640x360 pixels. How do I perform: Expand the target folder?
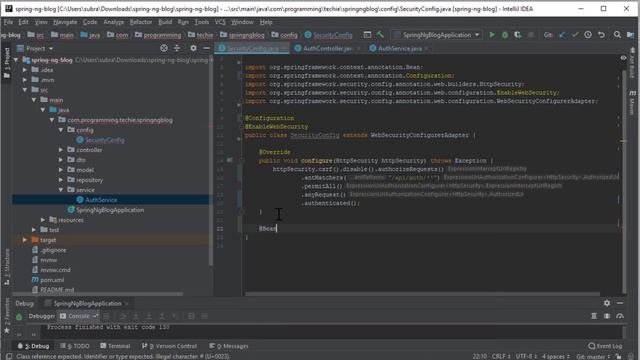click(25, 240)
